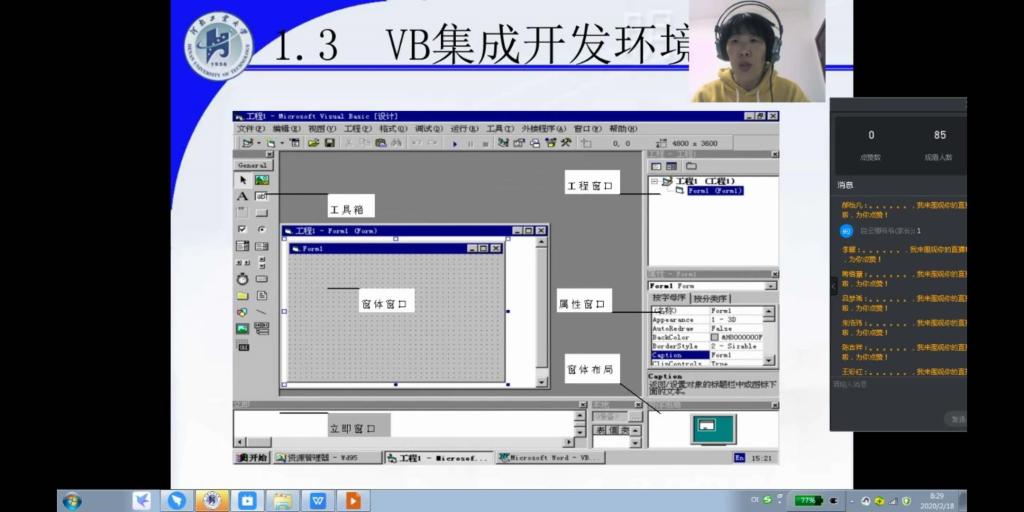The height and width of the screenshot is (512, 1024).
Task: Switch to Microsoft Word taskbar item
Action: point(550,458)
